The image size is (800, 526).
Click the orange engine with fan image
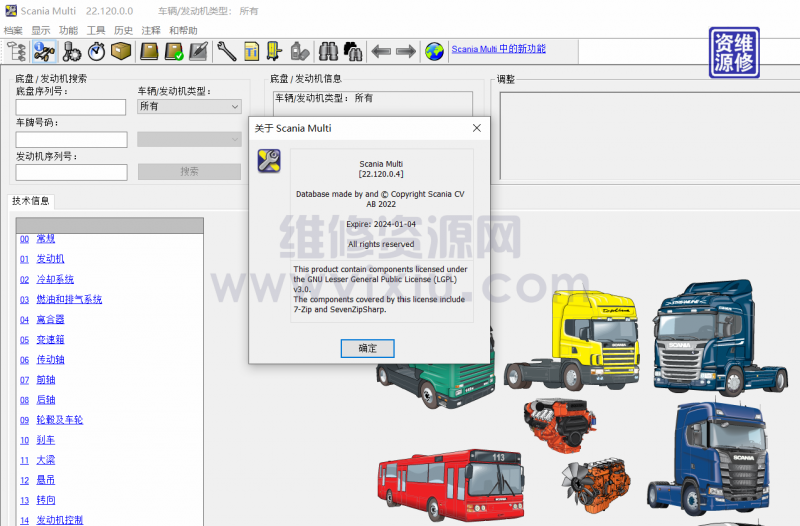(x=596, y=485)
